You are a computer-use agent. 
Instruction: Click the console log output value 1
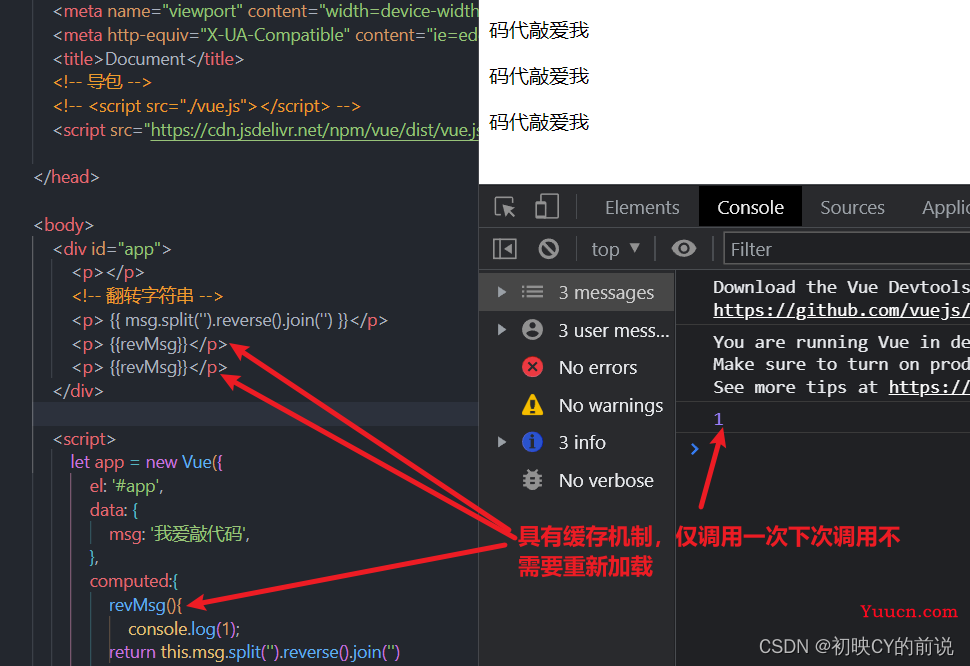pyautogui.click(x=718, y=419)
